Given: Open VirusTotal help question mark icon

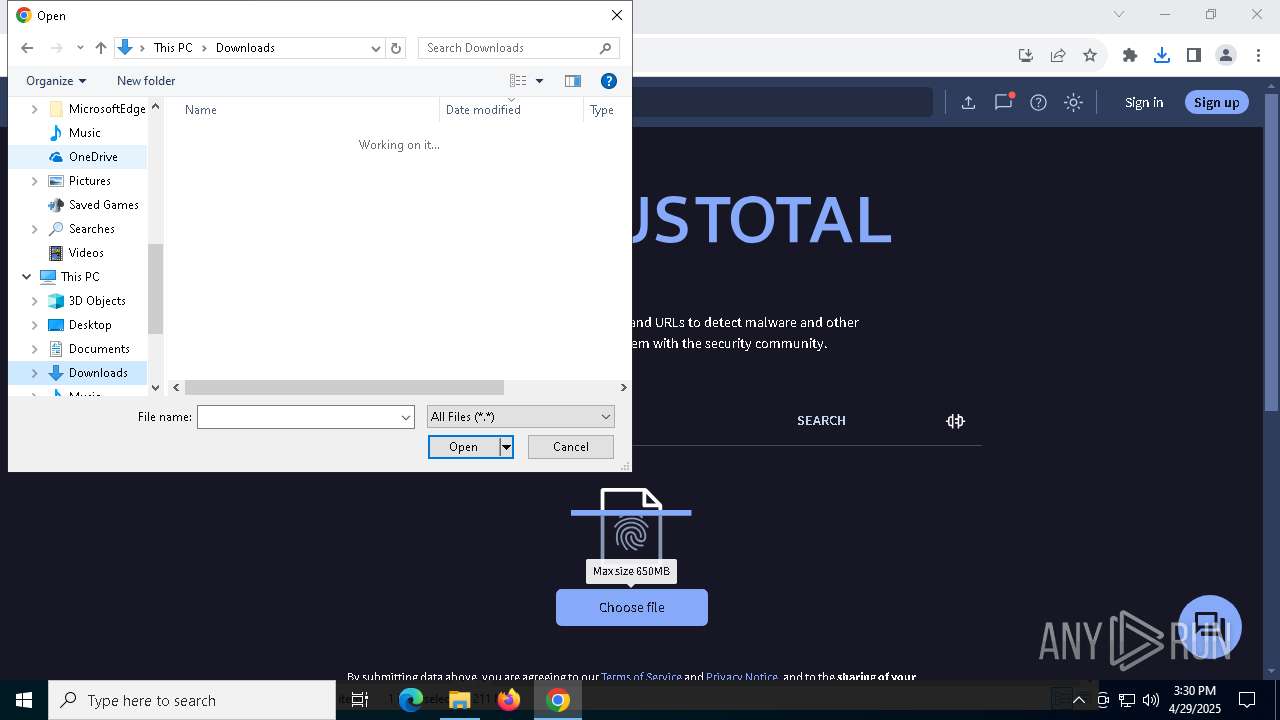Looking at the screenshot, I should 1038,102.
